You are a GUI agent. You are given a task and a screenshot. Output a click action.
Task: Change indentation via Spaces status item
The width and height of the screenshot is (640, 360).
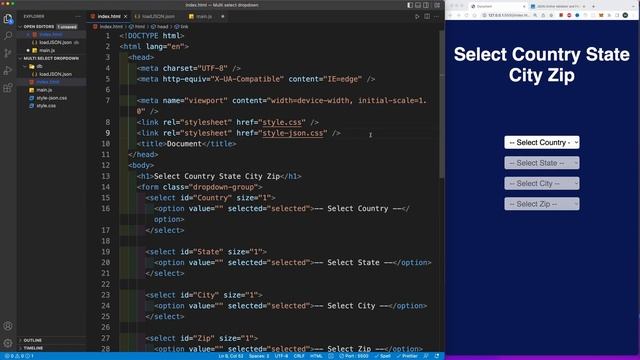click(x=259, y=356)
